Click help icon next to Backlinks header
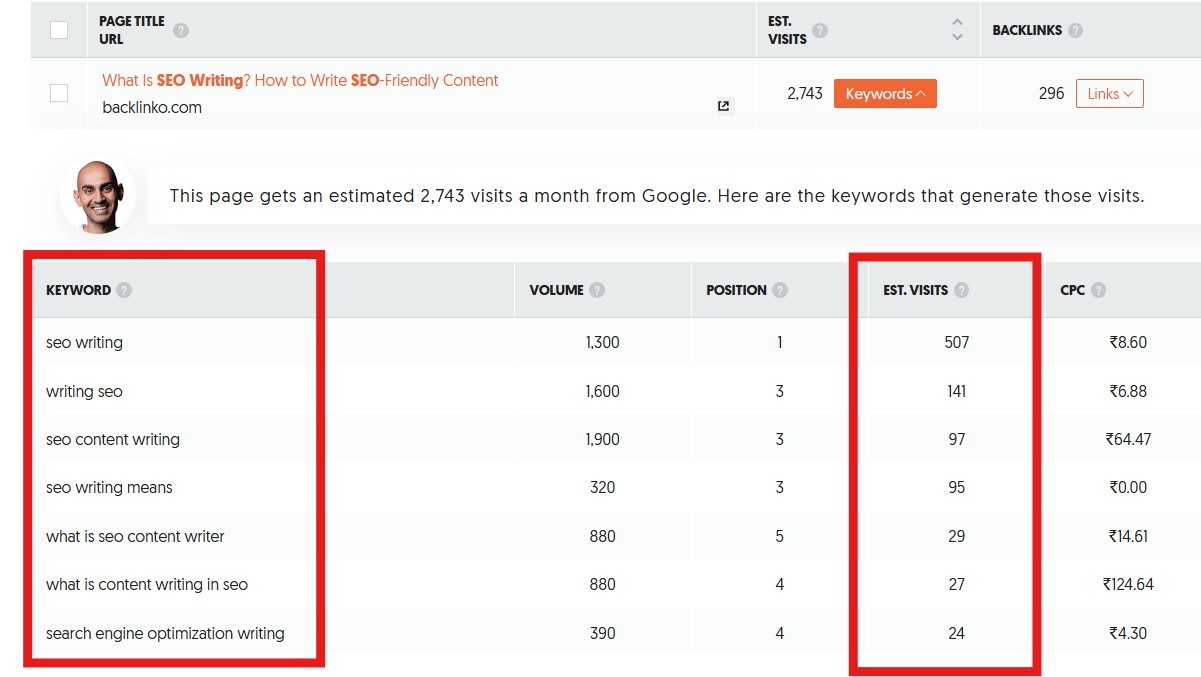 pyautogui.click(x=1075, y=30)
